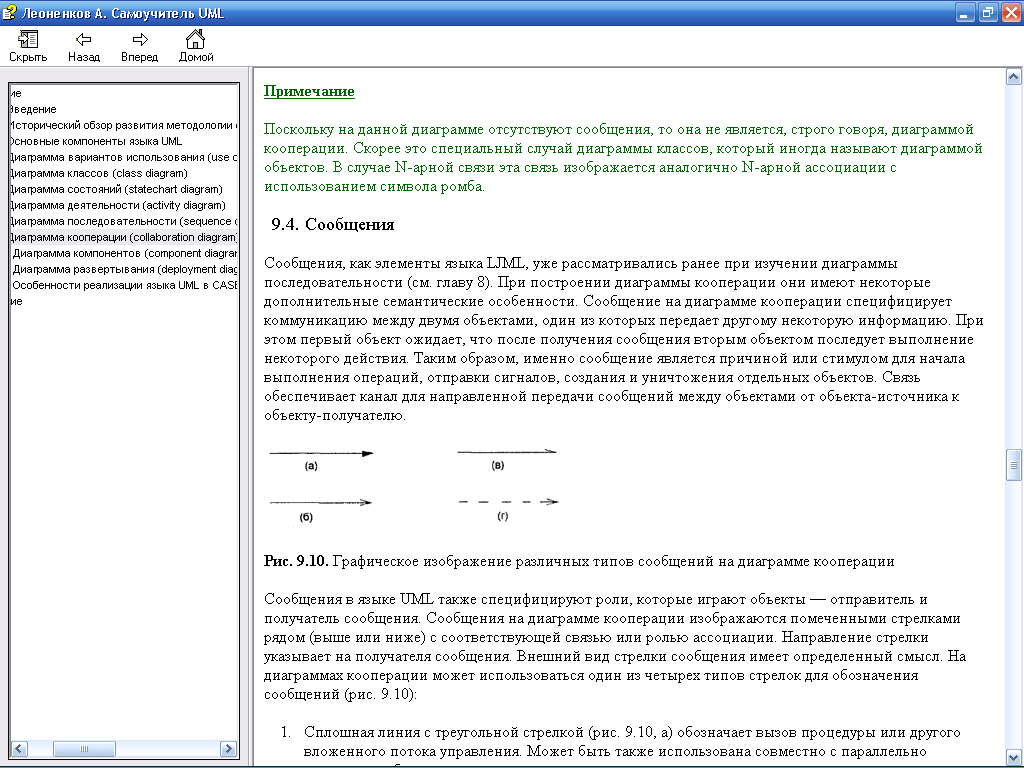Image resolution: width=1024 pixels, height=768 pixels.
Task: Open Диаграмма последовательности (sequence) topic
Action: [x=123, y=221]
